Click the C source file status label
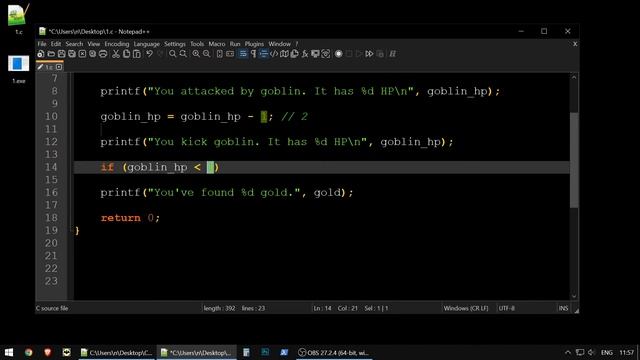 coord(52,308)
